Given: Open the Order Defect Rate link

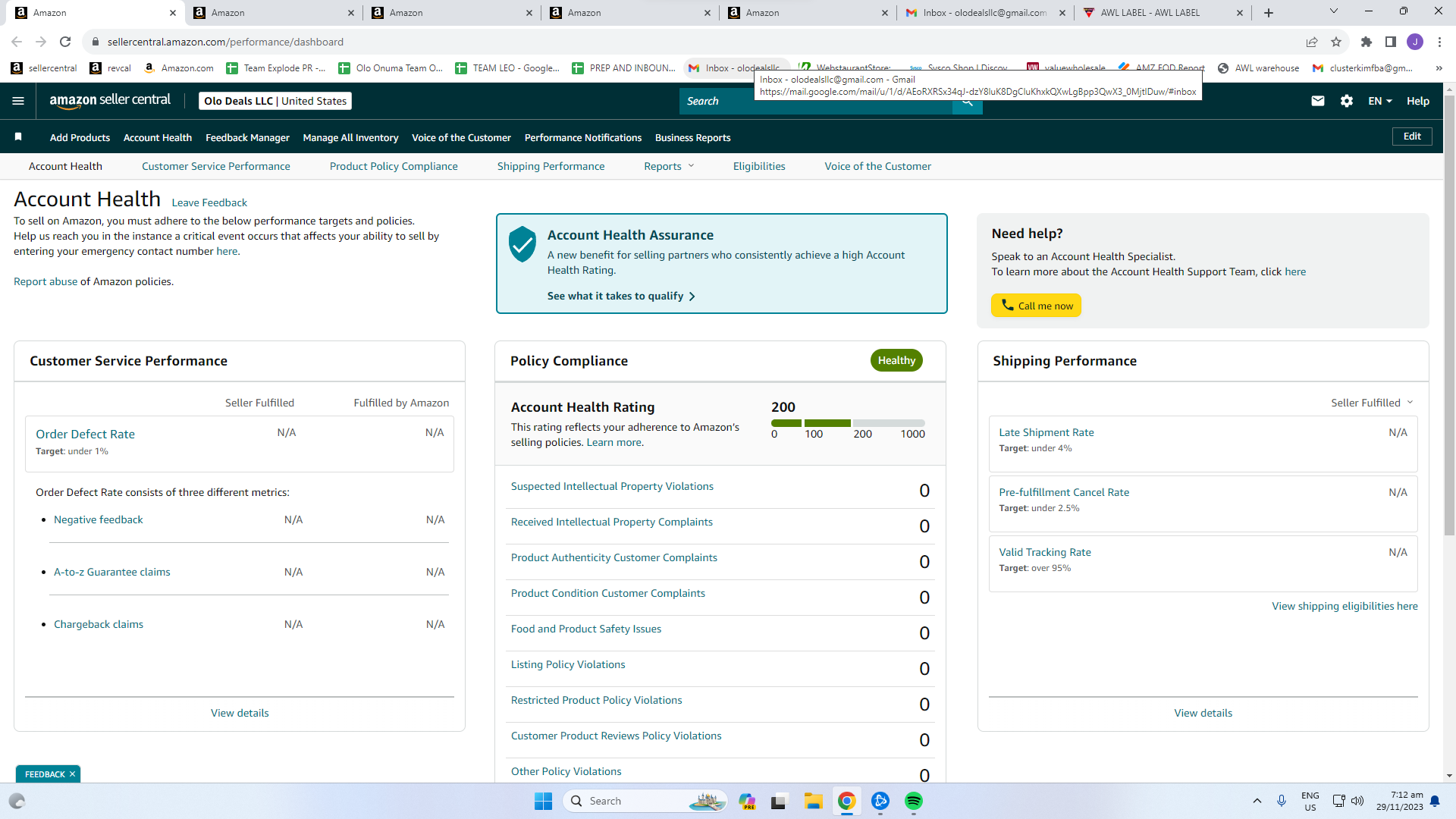Looking at the screenshot, I should tap(86, 434).
